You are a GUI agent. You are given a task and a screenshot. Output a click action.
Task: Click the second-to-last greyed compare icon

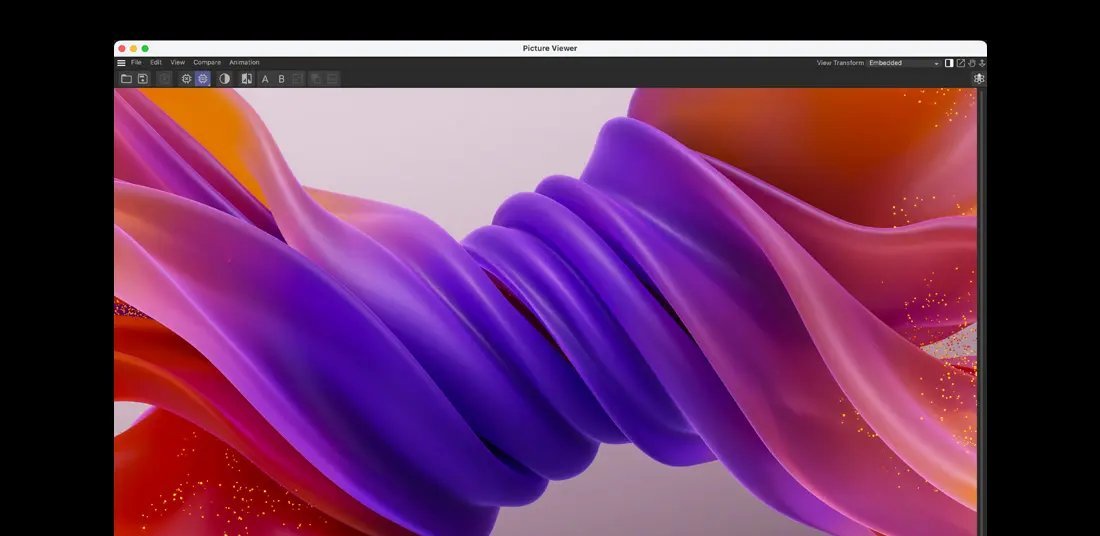tap(316, 79)
